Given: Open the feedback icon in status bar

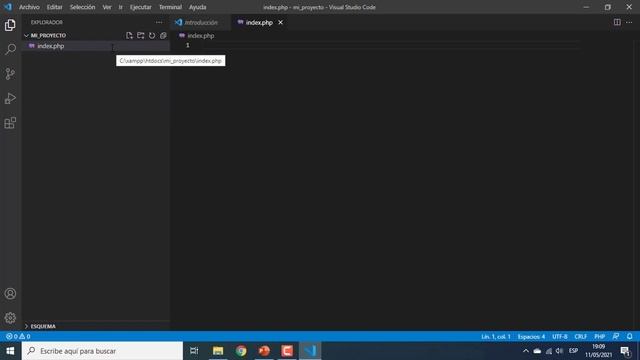Looking at the screenshot, I should coord(616,337).
